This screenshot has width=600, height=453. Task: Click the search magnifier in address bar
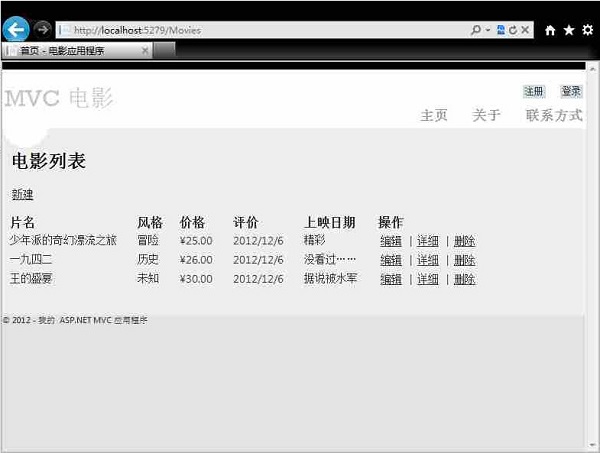[x=476, y=29]
